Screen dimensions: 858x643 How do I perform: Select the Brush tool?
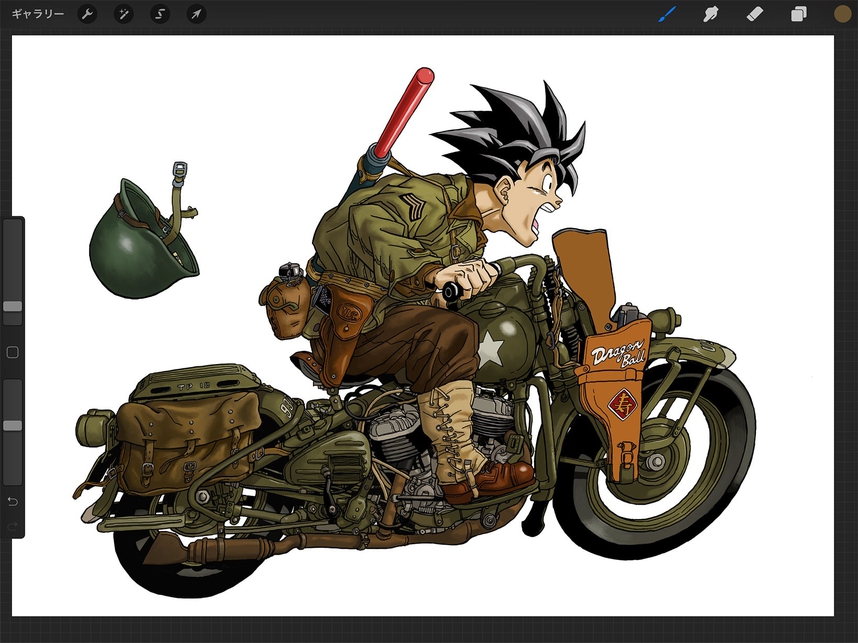tap(668, 14)
